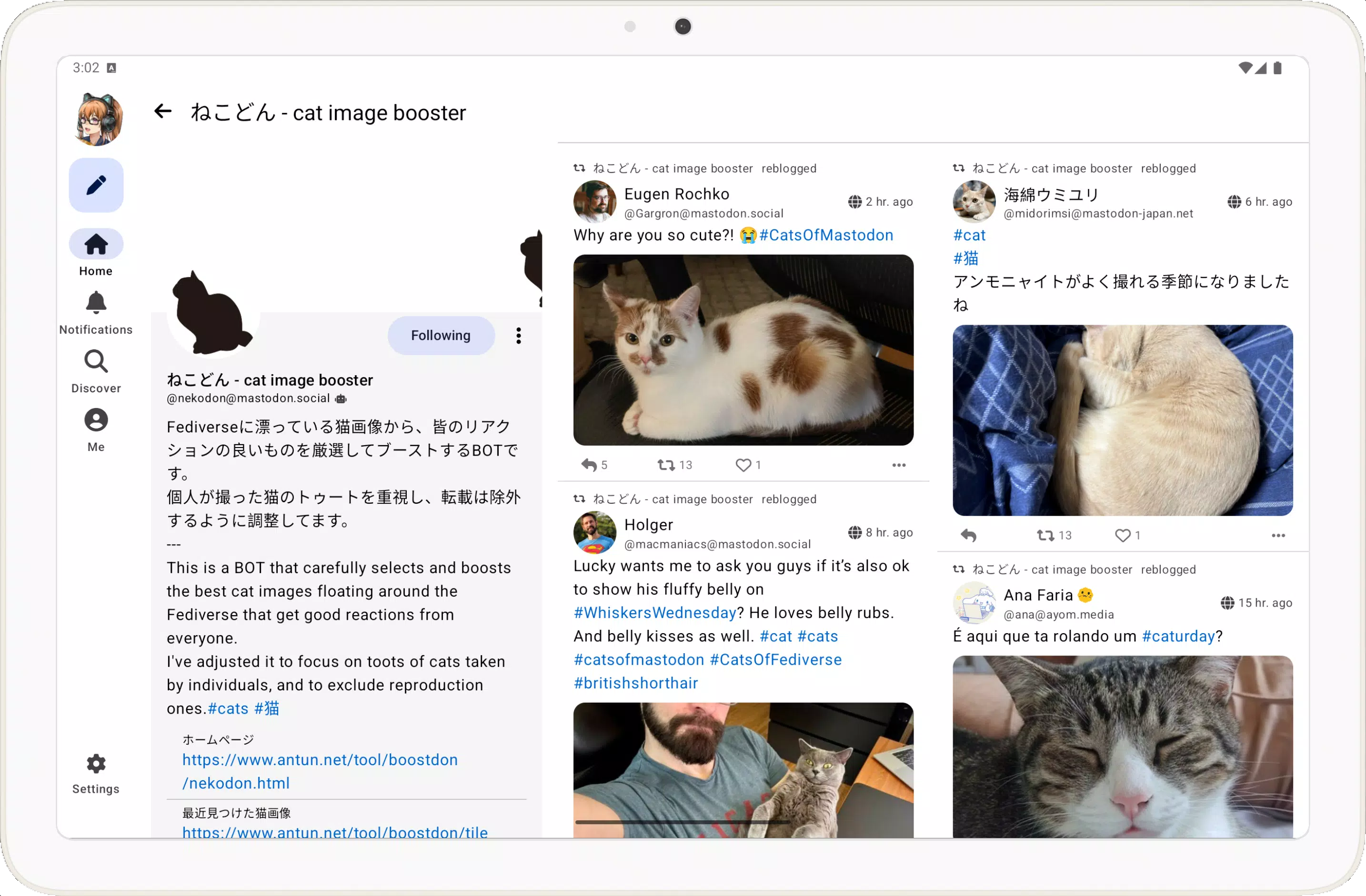Click the Wi-Fi status icon
1366x896 pixels.
pos(1245,68)
